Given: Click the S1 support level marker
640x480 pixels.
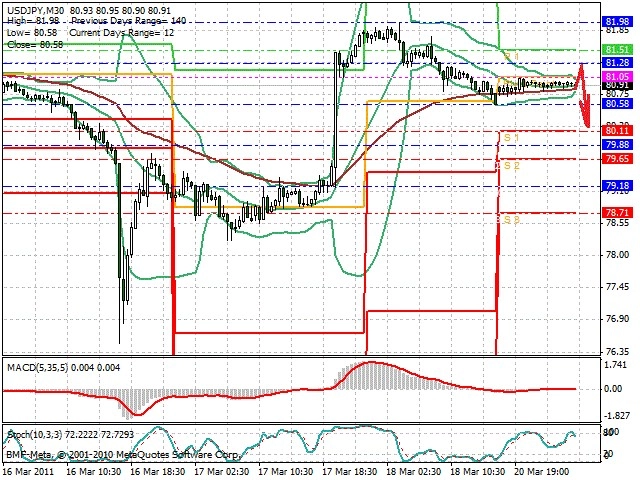Looking at the screenshot, I should pos(511,138).
